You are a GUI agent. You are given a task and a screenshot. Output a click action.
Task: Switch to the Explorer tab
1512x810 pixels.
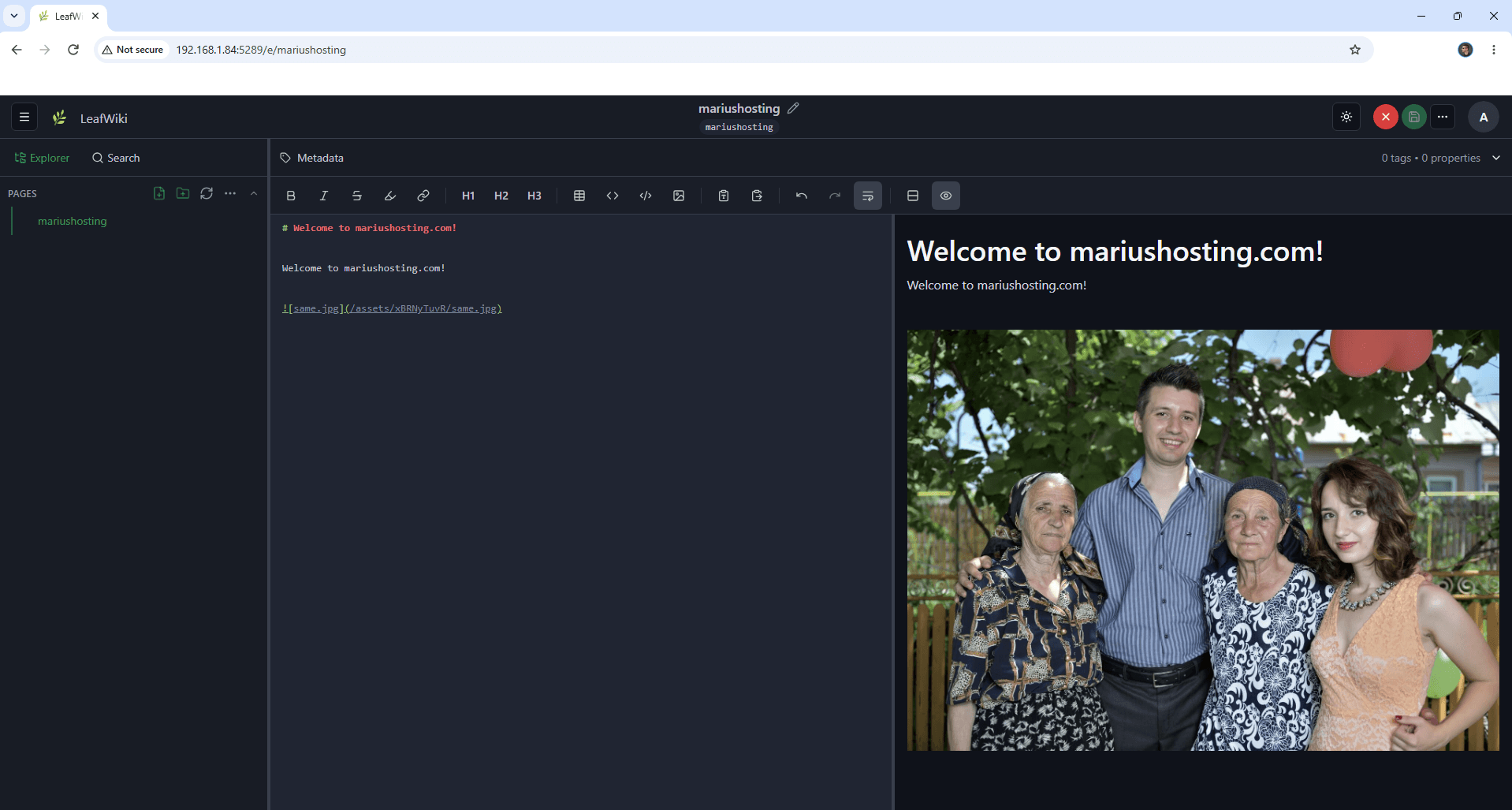click(x=43, y=158)
